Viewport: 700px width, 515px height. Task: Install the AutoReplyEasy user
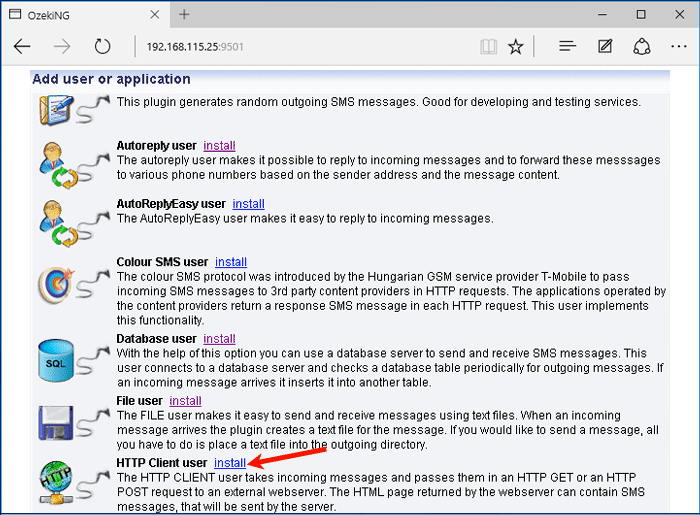[248, 204]
